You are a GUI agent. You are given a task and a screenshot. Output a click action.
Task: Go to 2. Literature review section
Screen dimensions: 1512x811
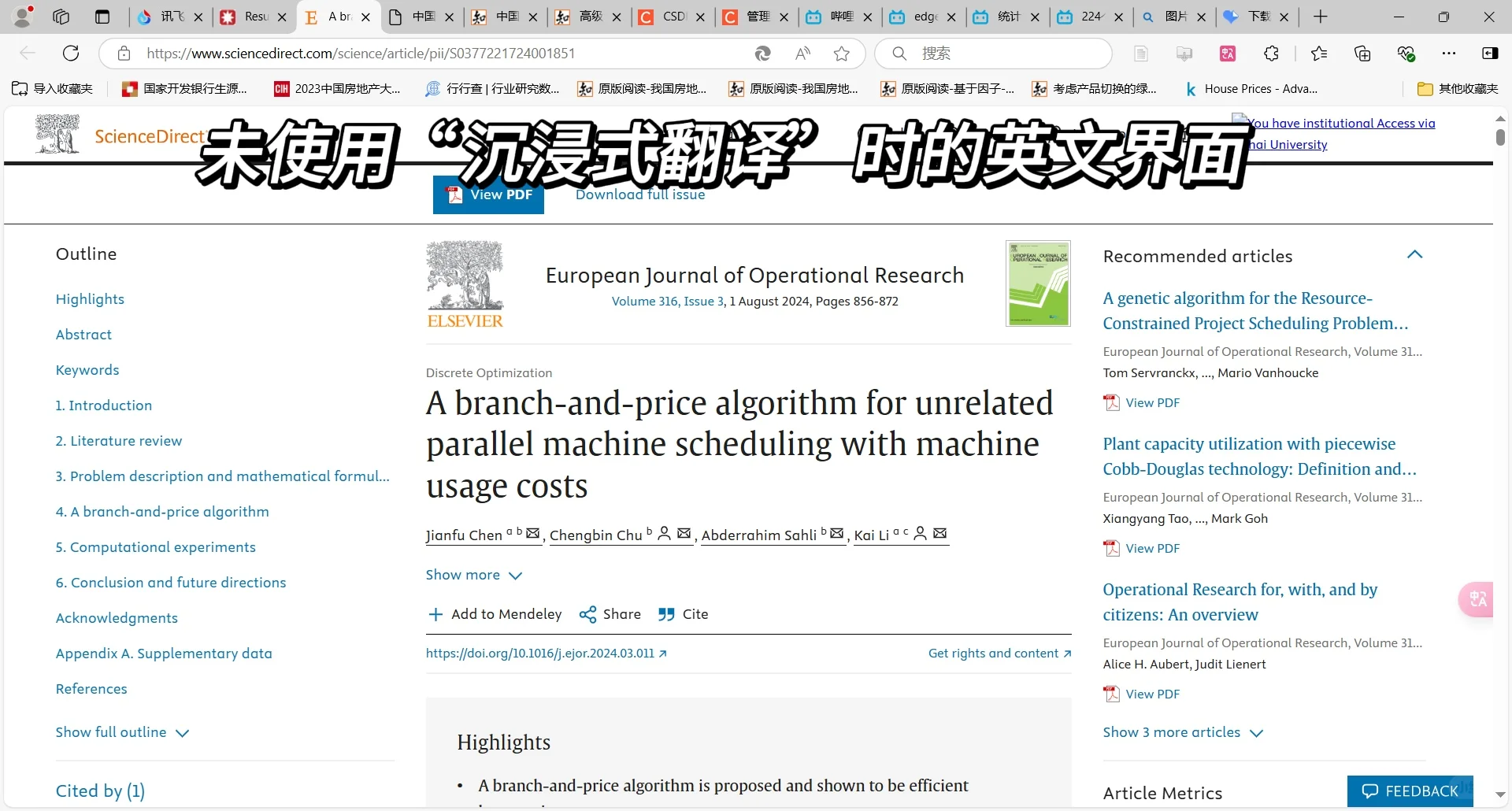(x=118, y=441)
